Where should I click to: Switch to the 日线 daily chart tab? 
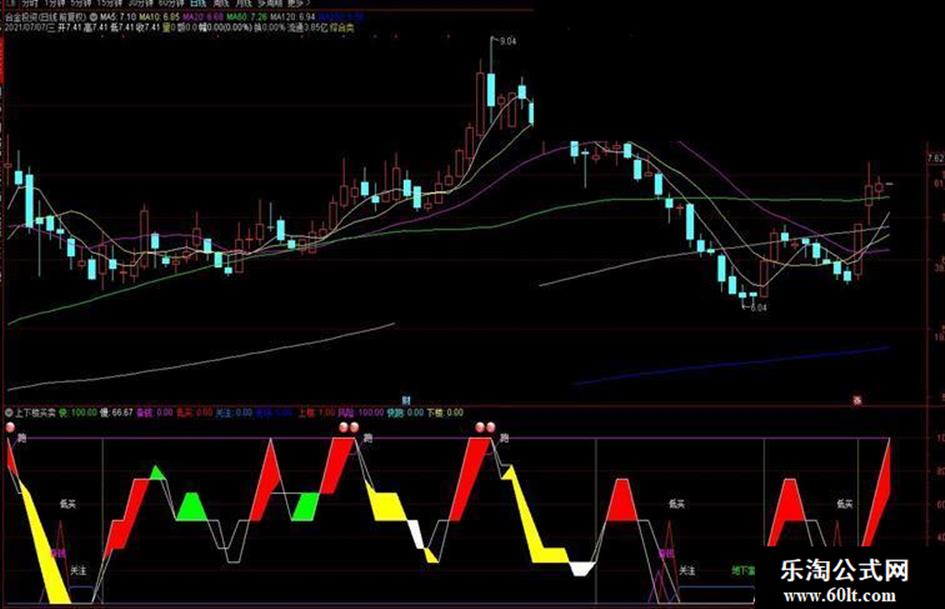(x=198, y=3)
